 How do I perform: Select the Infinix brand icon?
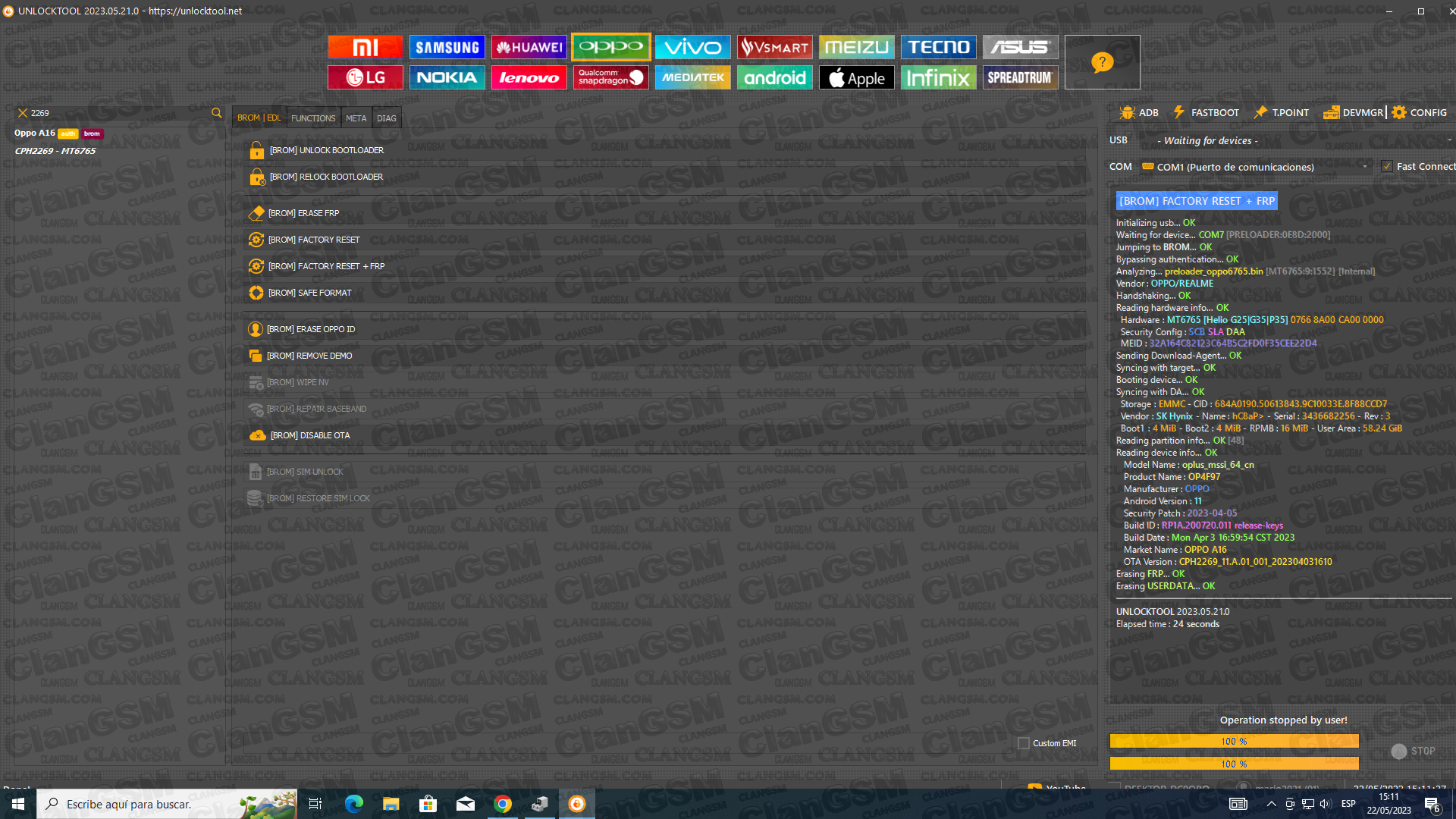(939, 77)
